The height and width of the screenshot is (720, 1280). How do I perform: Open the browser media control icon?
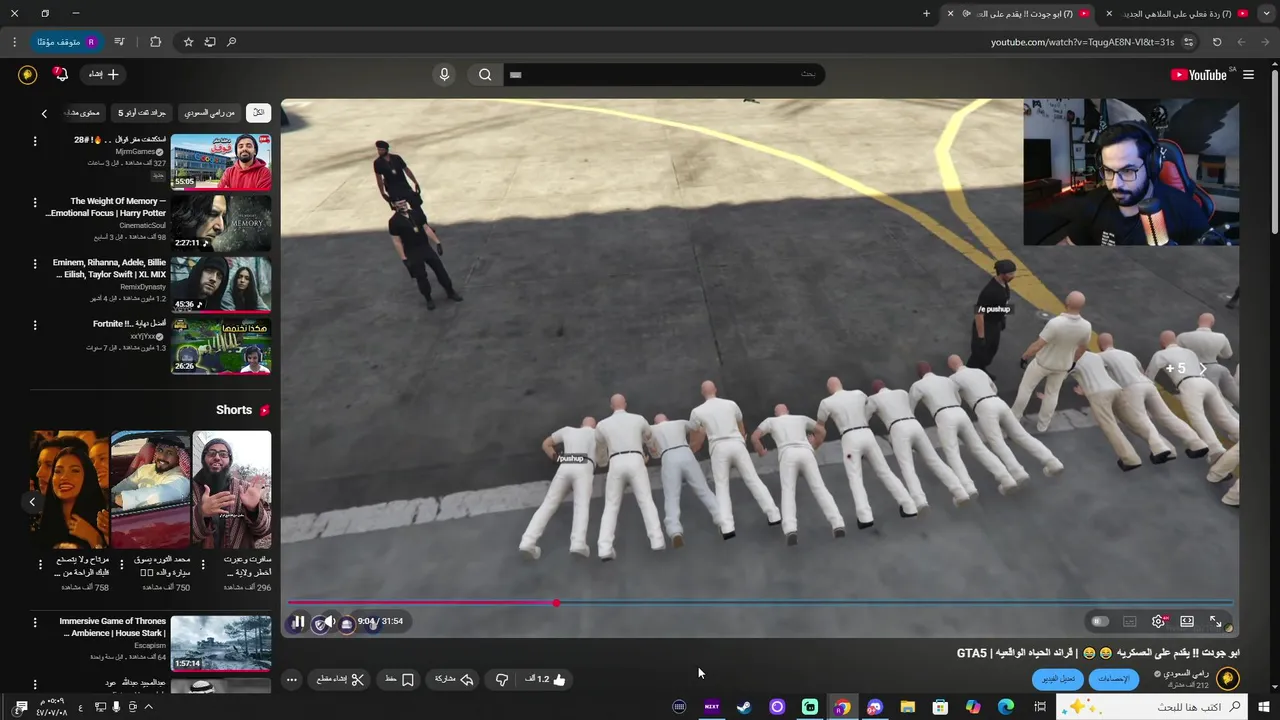pos(120,42)
